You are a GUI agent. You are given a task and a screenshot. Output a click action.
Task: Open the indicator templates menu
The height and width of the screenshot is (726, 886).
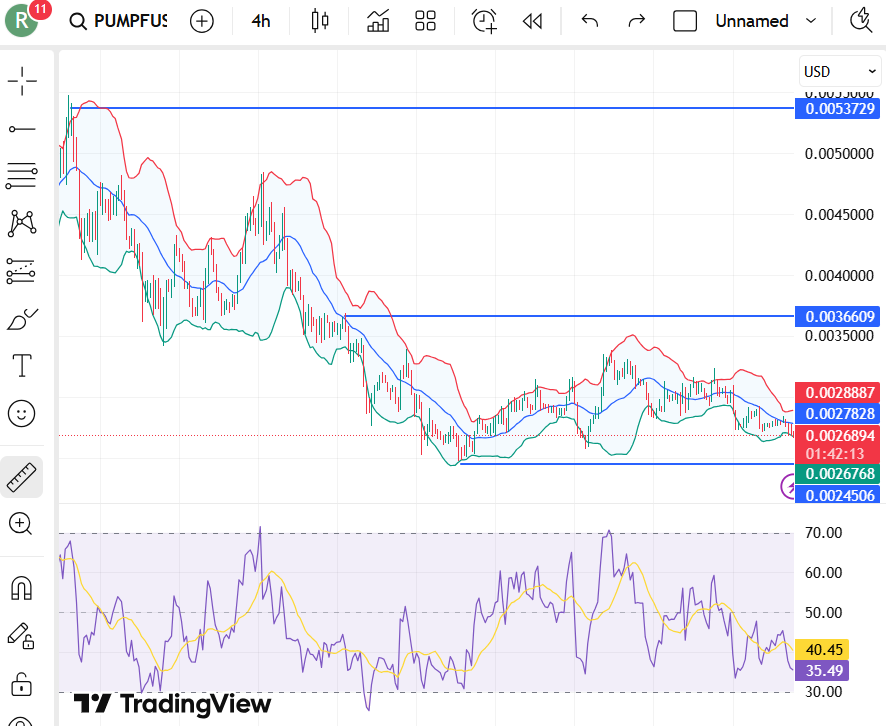(425, 20)
